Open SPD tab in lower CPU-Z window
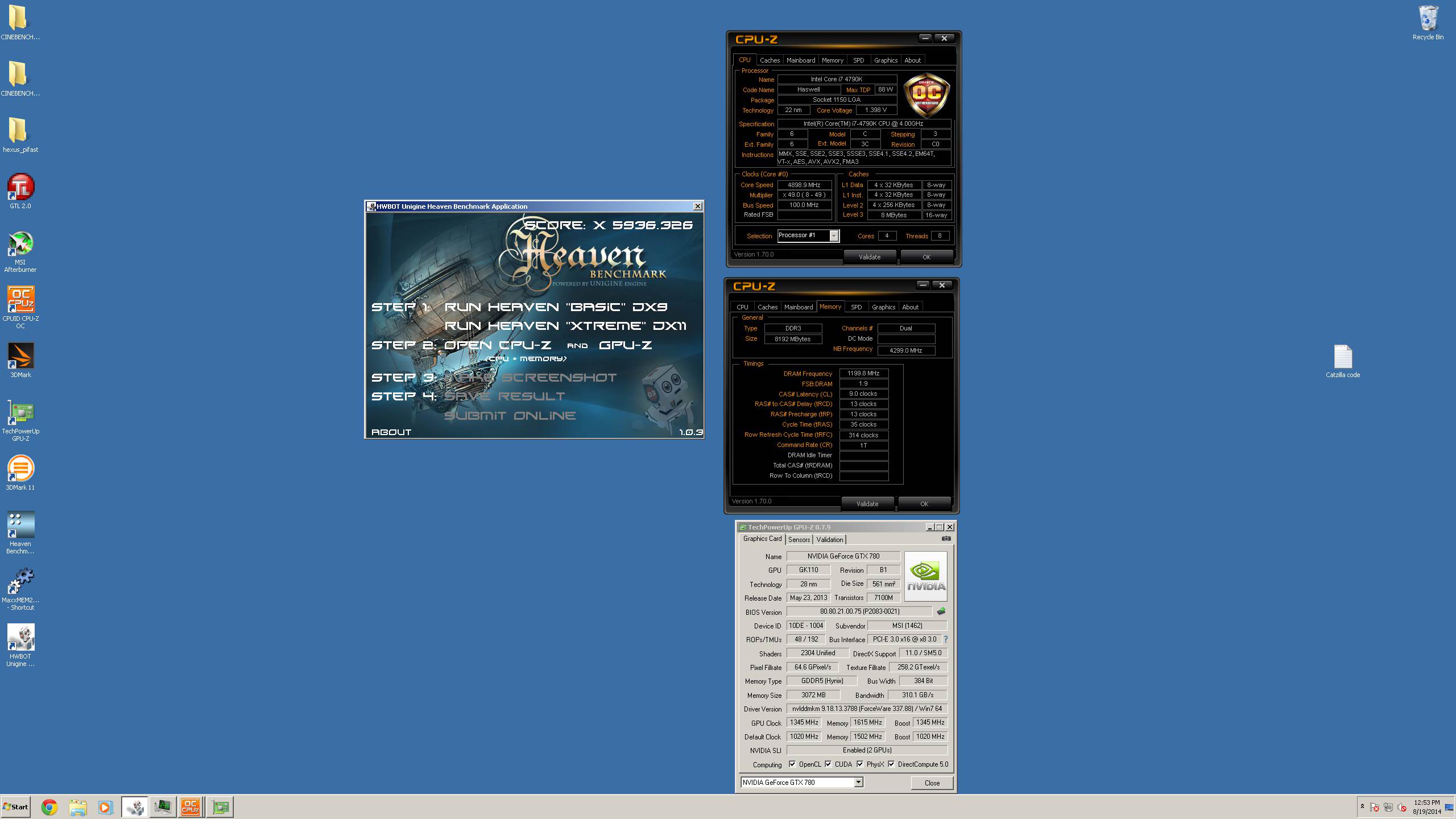Screen dimensions: 1456x819 (x=856, y=307)
